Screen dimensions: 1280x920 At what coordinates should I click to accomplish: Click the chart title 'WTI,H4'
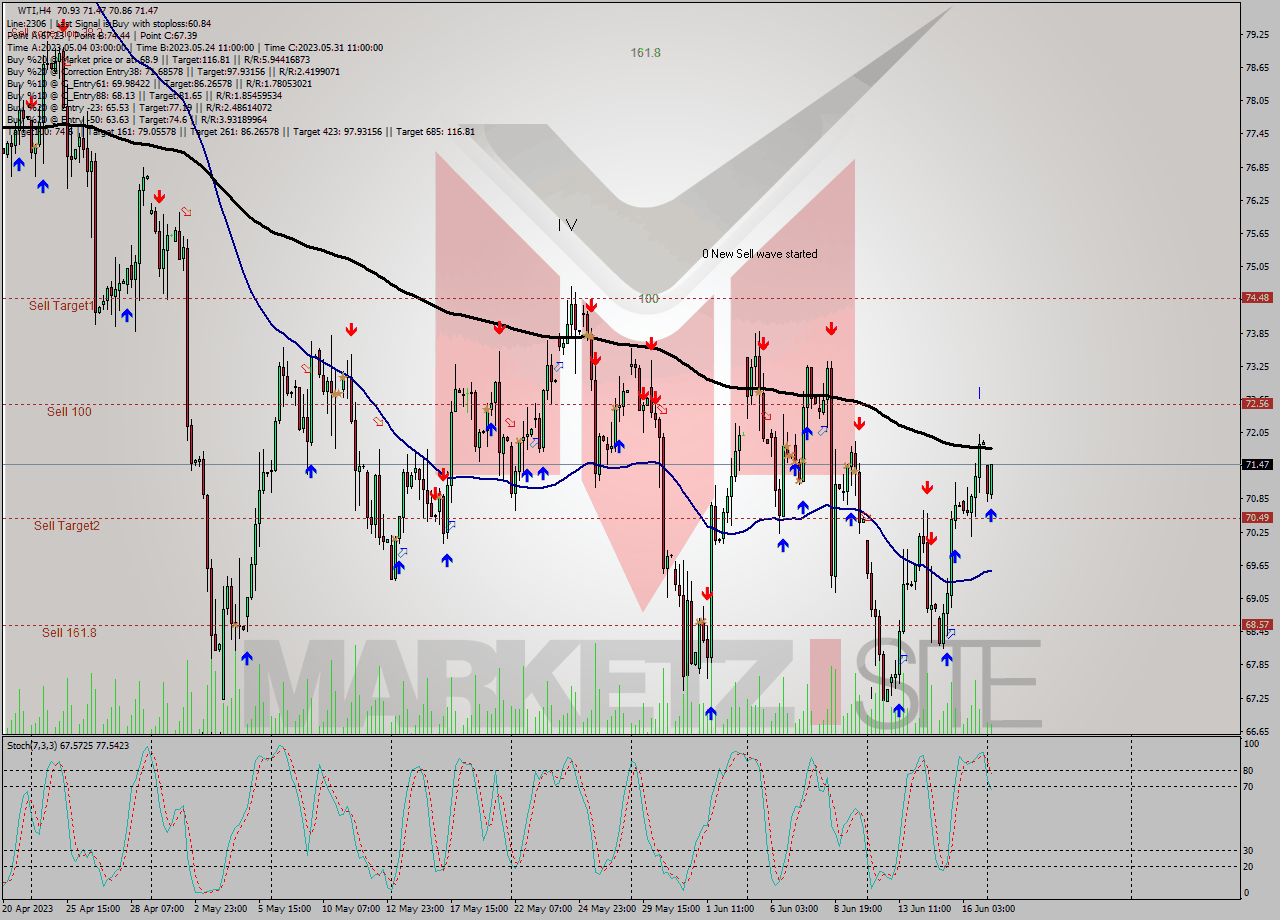[36, 11]
